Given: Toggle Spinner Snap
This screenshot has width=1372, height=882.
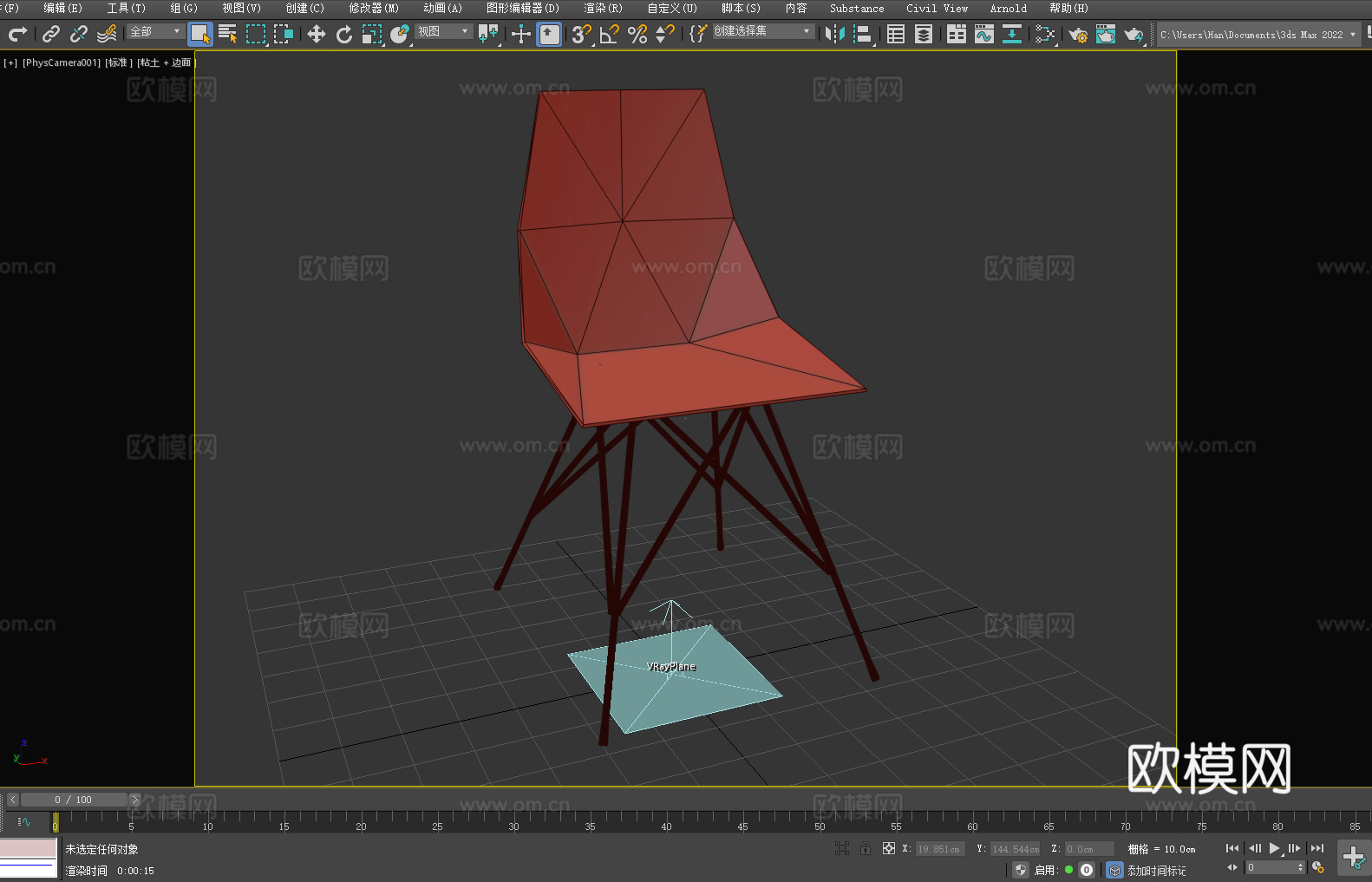Looking at the screenshot, I should click(x=665, y=34).
